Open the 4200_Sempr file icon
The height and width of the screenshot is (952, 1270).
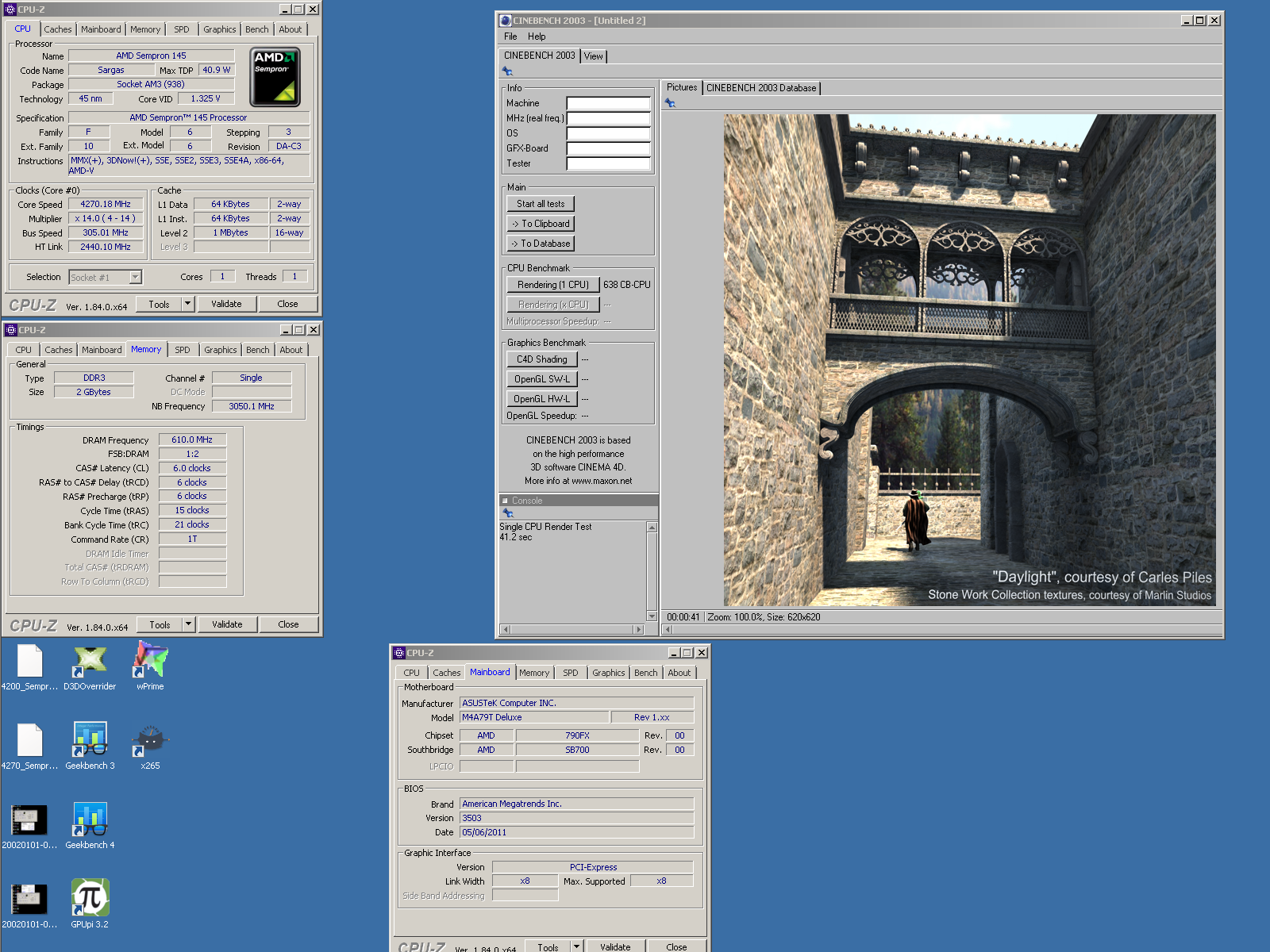[29, 667]
